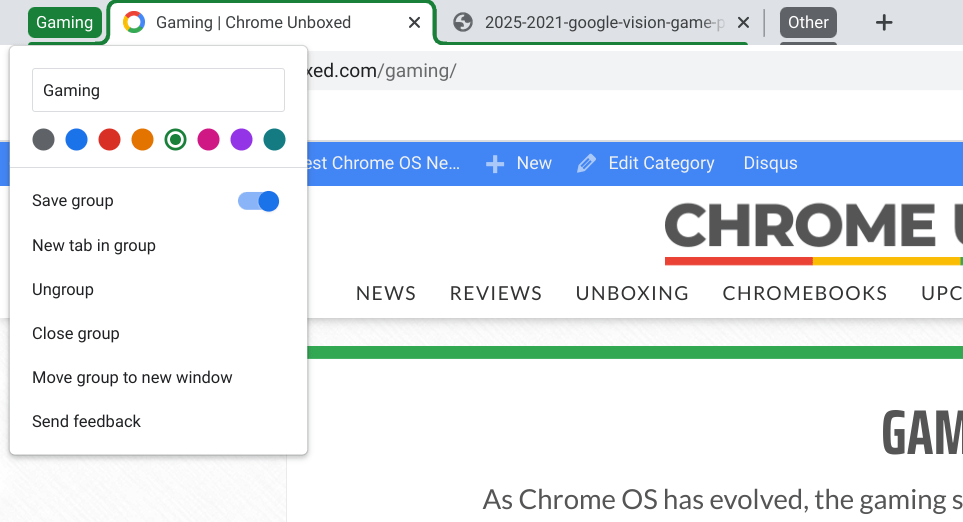Open the REVIEWS navigation link
The width and height of the screenshot is (963, 522).
(496, 294)
